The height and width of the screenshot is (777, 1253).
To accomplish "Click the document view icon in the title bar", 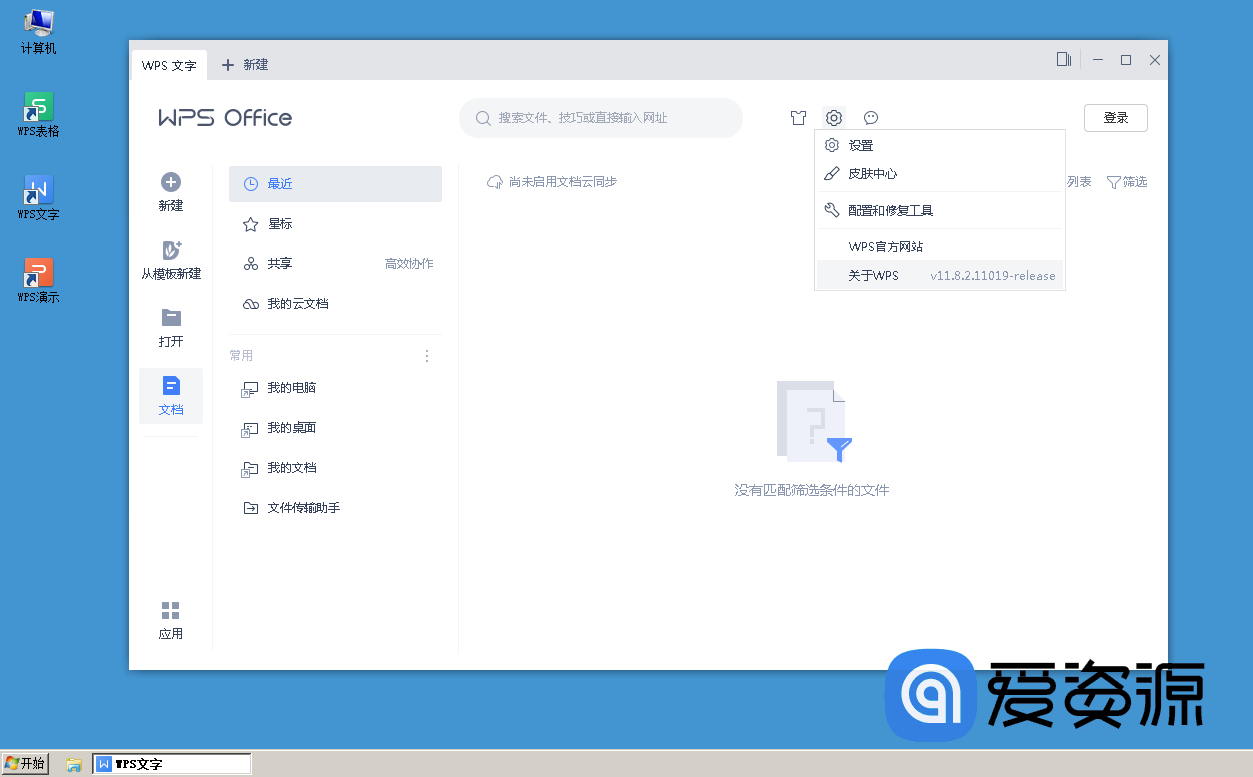I will point(1063,60).
